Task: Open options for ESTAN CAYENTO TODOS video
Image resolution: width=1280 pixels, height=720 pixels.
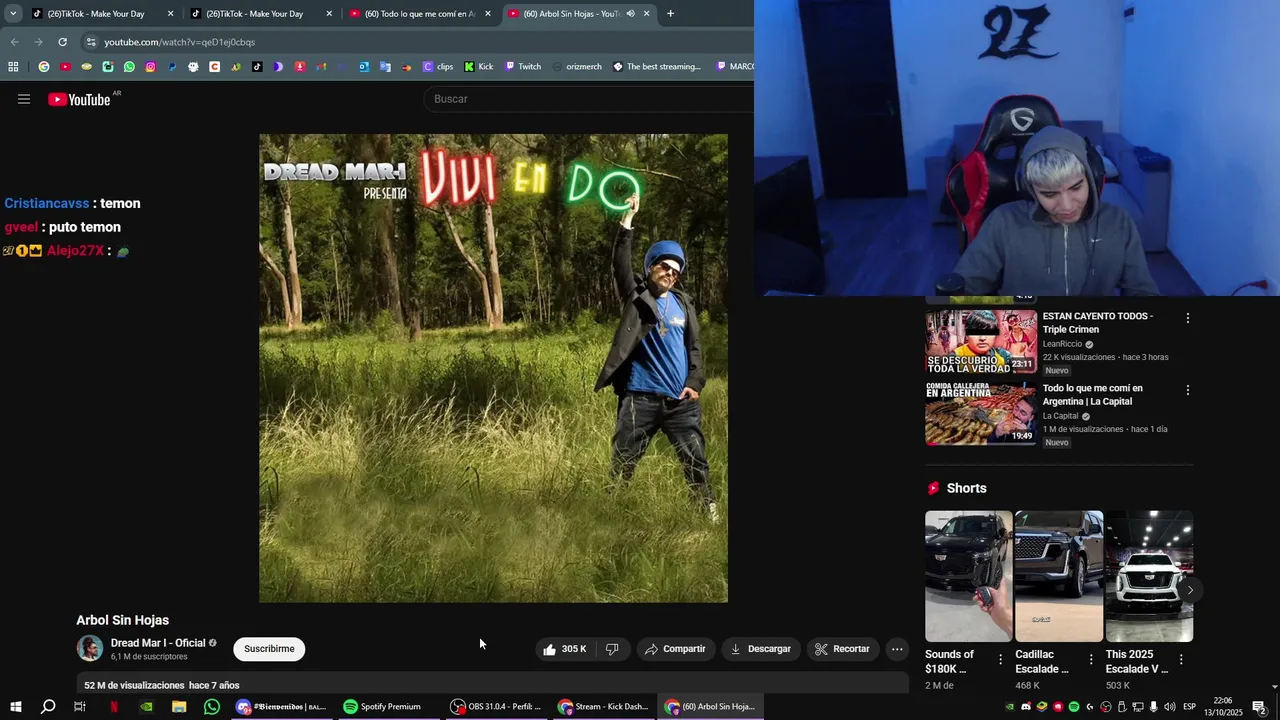Action: pos(1188,318)
